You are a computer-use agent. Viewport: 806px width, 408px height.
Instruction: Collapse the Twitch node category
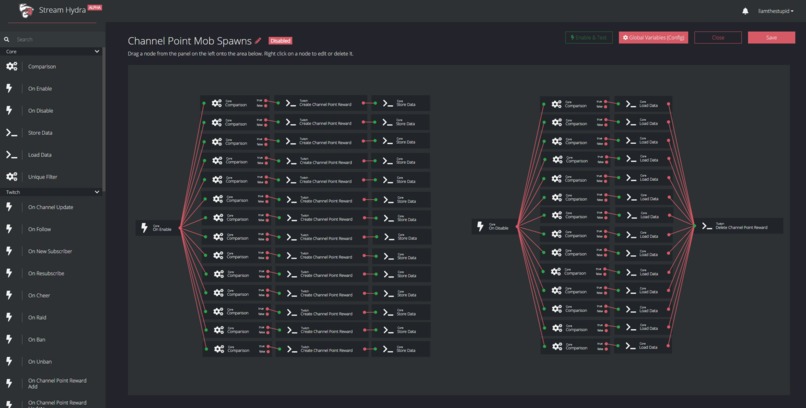[97, 192]
